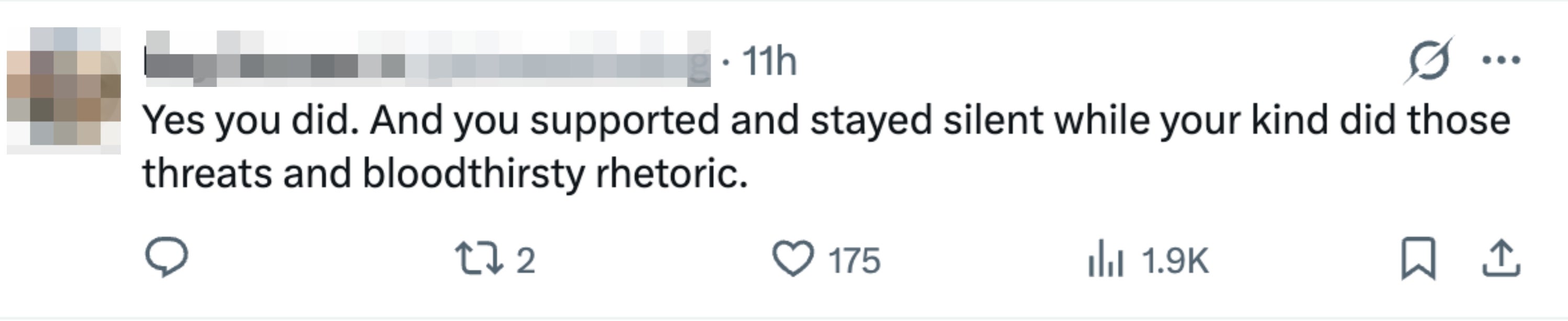Open the post's 11h timestamp link

tap(769, 61)
